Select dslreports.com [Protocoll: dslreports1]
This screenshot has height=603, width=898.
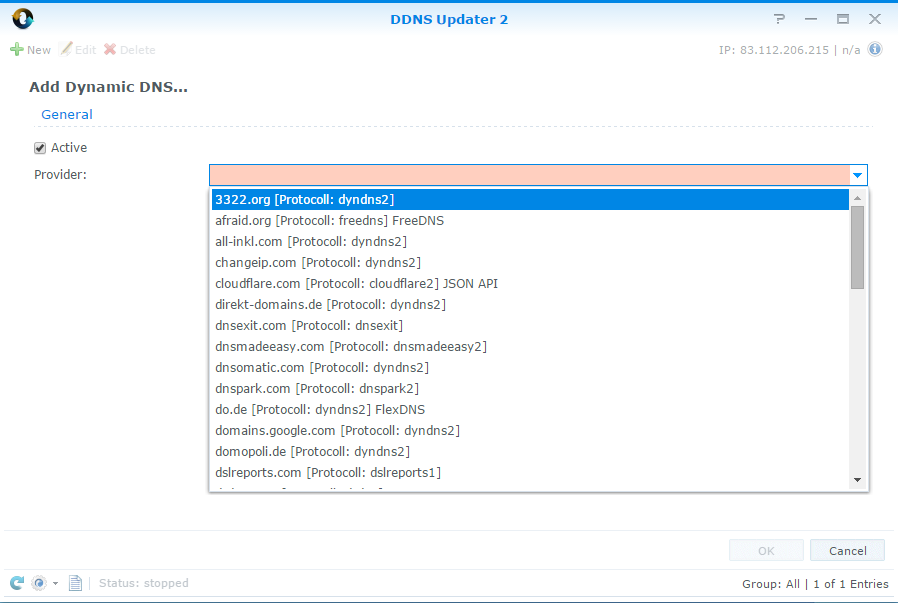pos(530,472)
